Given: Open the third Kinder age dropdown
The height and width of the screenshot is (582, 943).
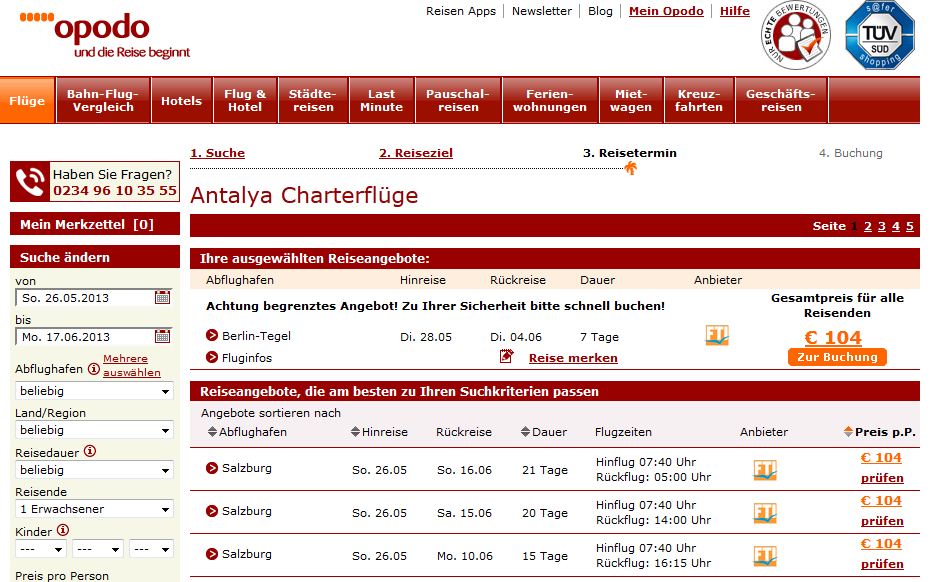Looking at the screenshot, I should [x=152, y=549].
